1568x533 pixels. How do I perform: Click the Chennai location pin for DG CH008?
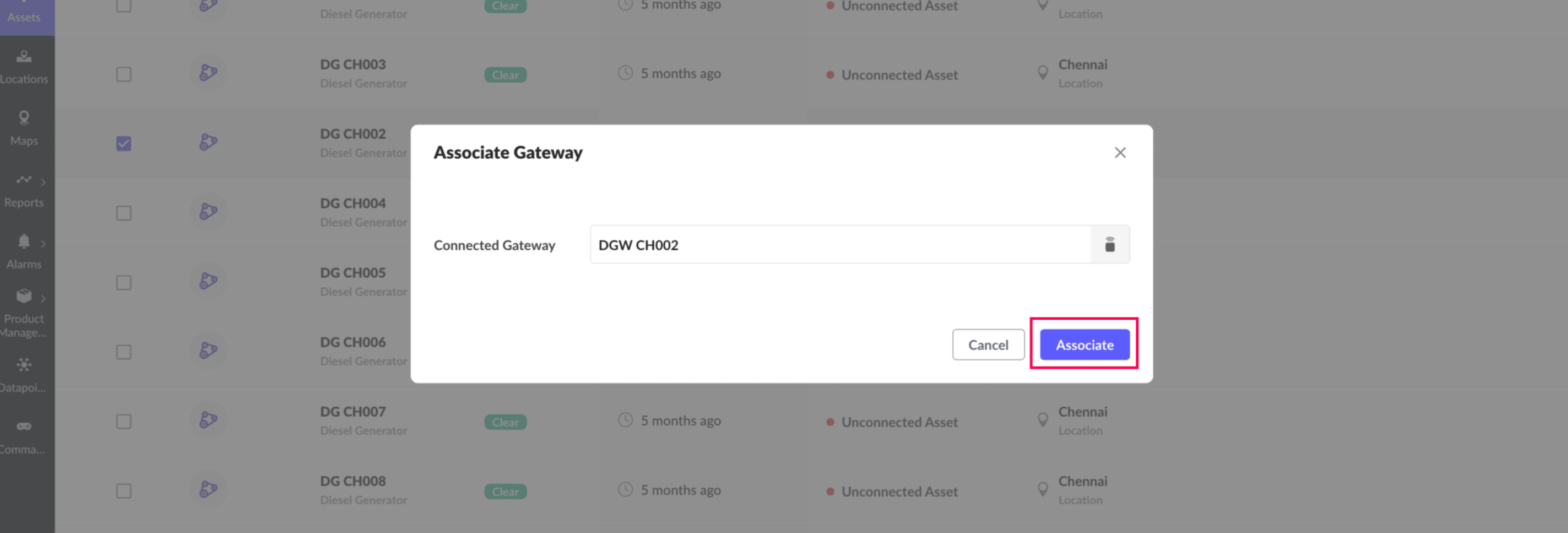(1042, 490)
